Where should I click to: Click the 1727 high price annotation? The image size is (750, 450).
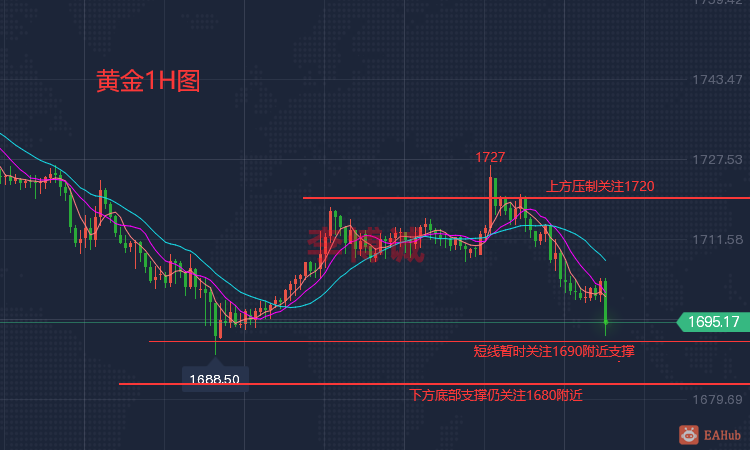[x=490, y=157]
